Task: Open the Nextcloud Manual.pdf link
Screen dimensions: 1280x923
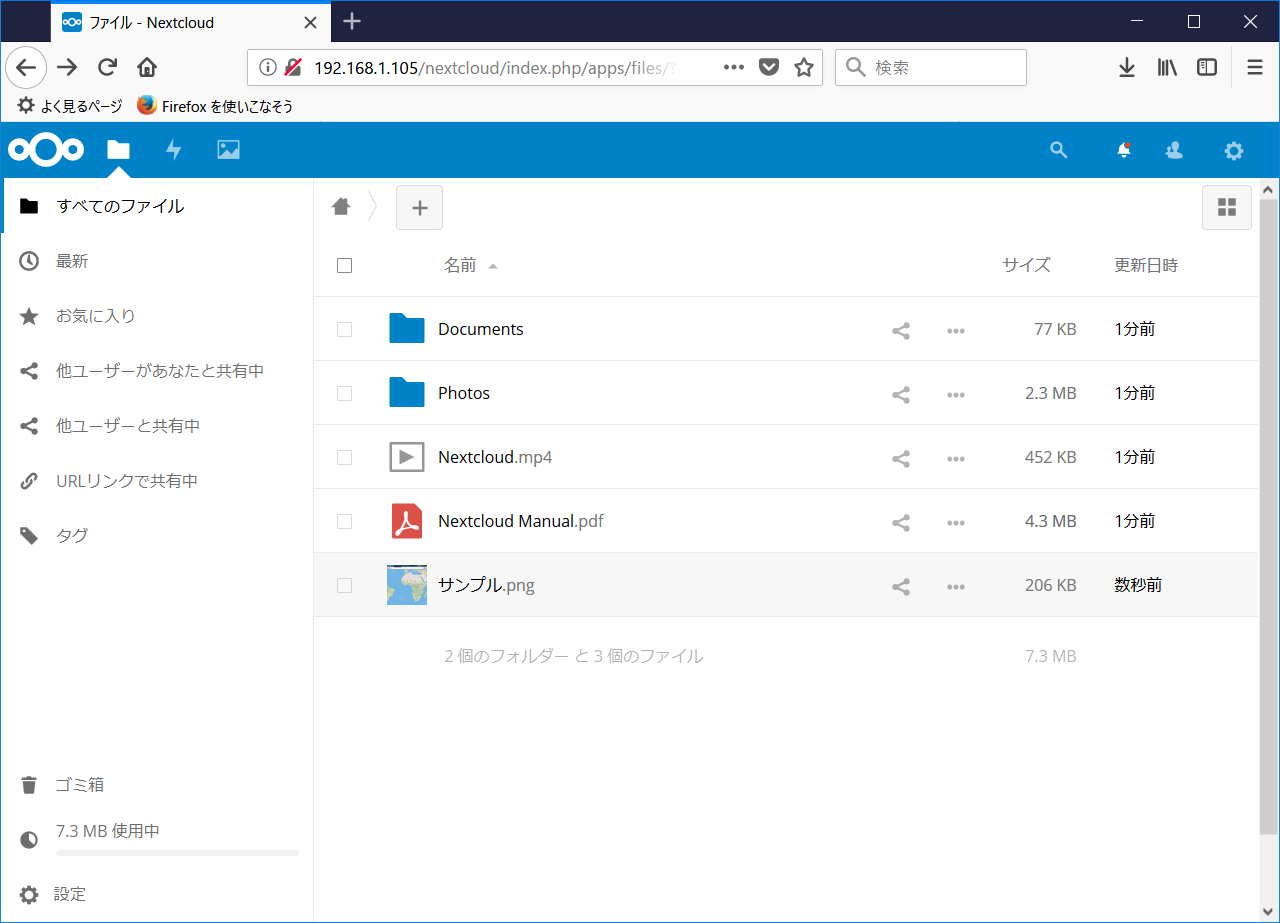Action: pos(520,521)
